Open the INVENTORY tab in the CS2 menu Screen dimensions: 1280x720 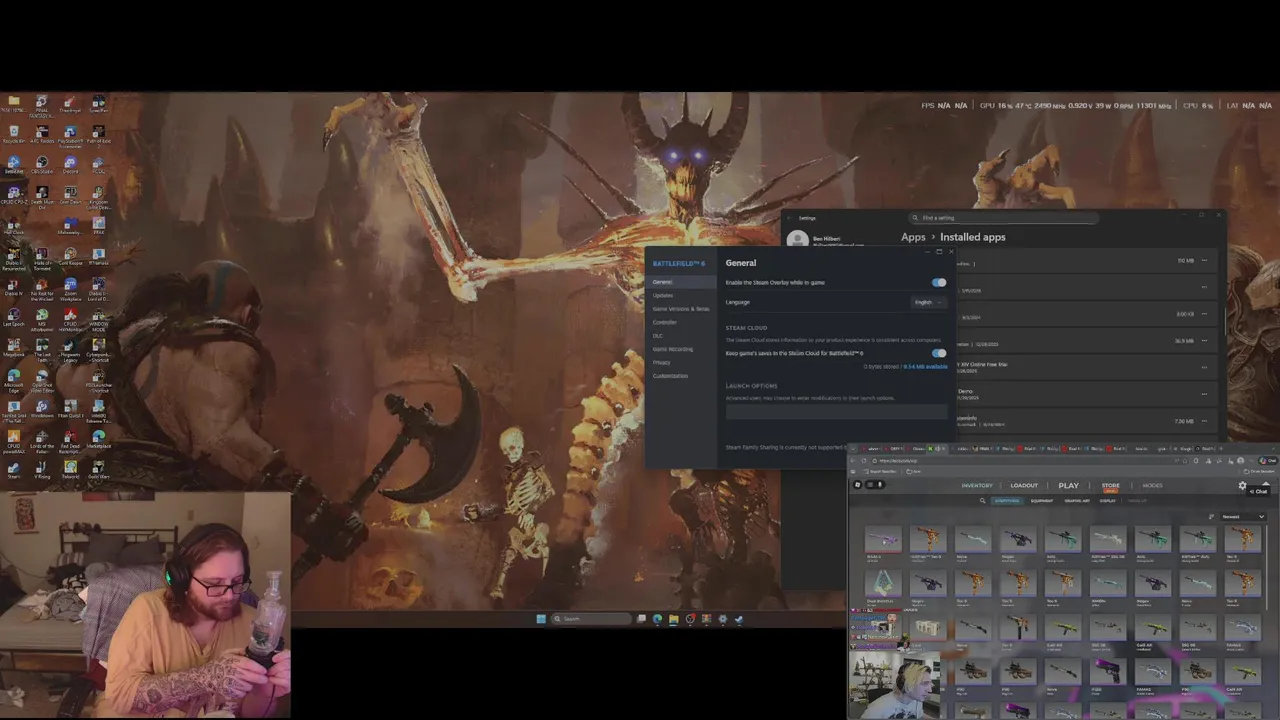(x=977, y=485)
